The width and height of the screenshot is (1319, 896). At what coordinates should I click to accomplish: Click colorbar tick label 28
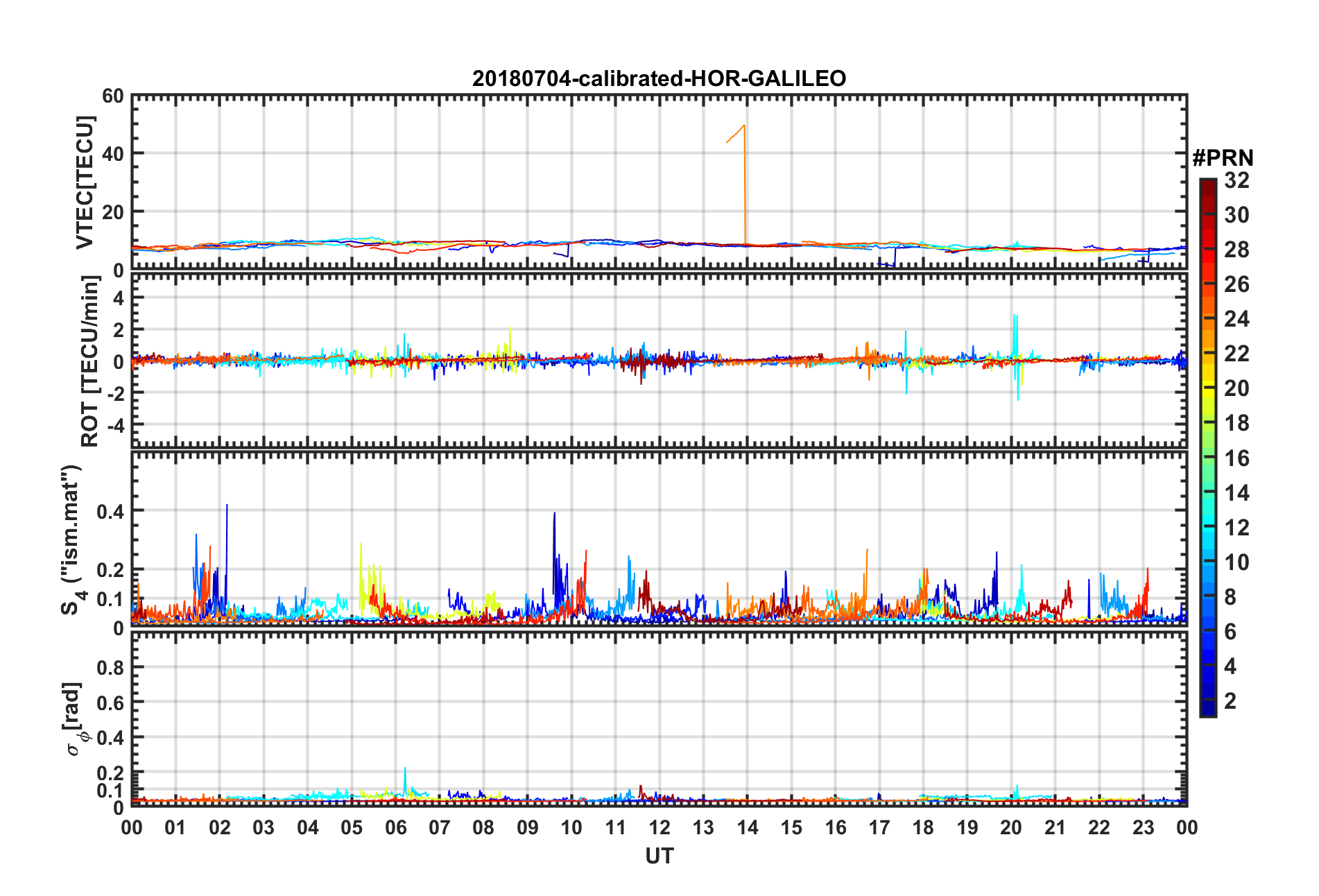pyautogui.click(x=1236, y=250)
